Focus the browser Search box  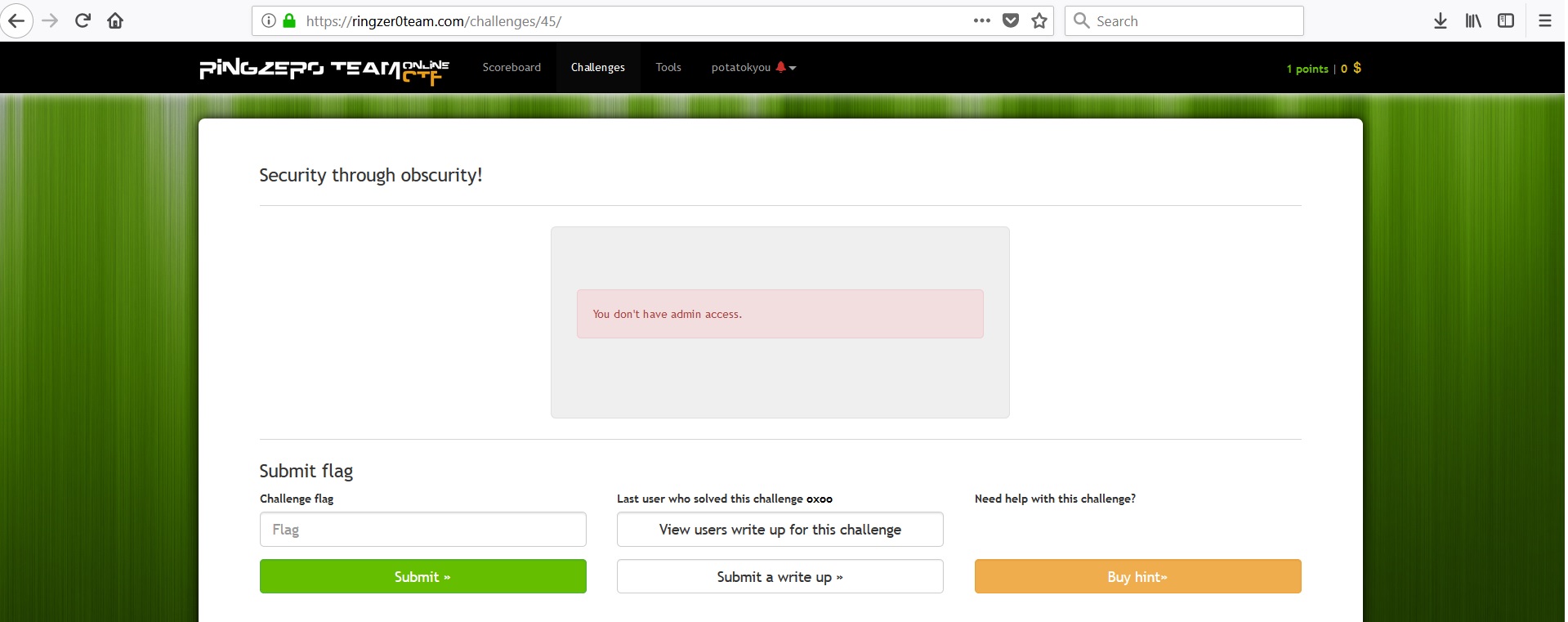pos(1184,20)
